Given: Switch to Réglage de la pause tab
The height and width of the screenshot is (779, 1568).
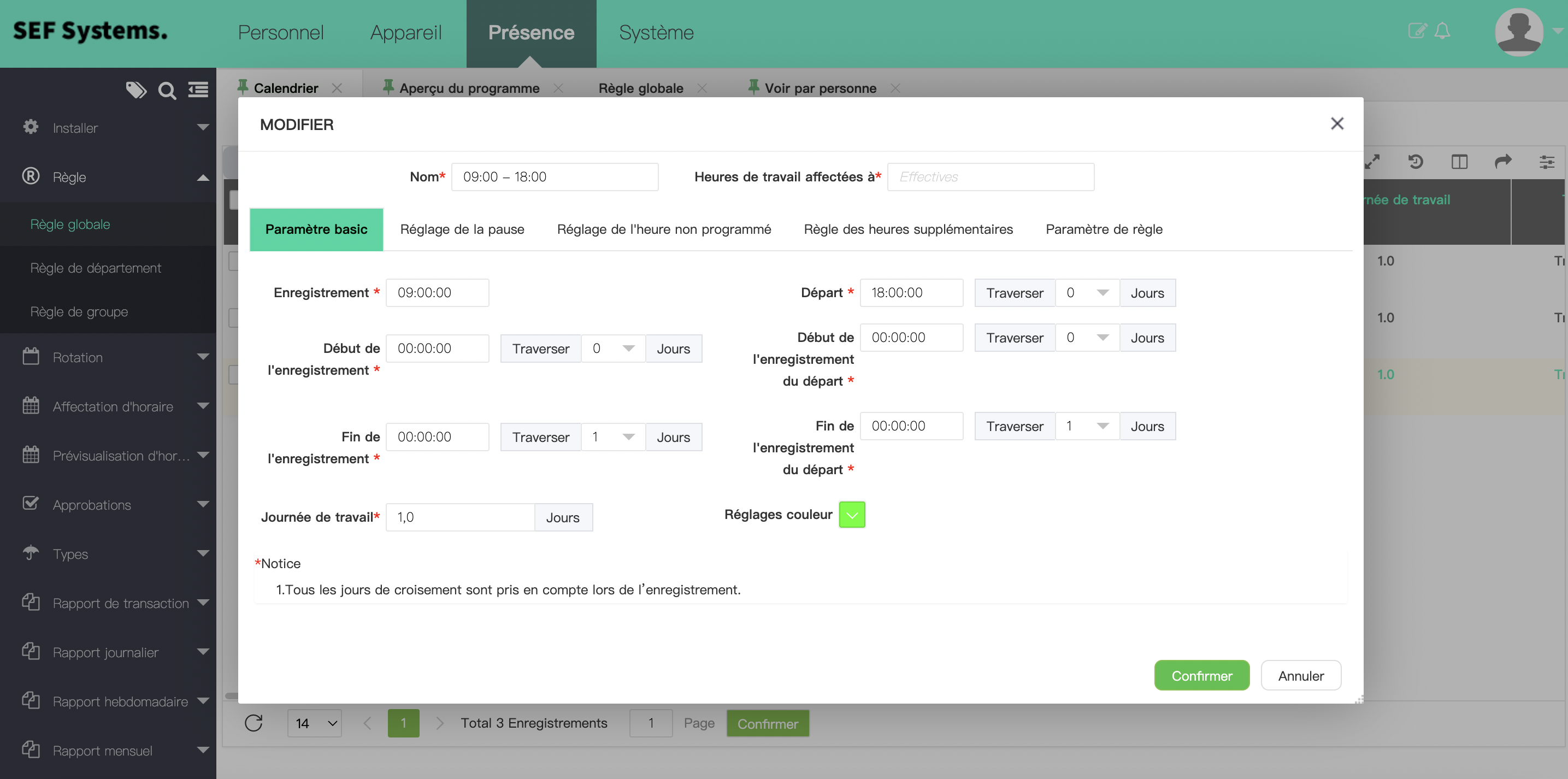Looking at the screenshot, I should click(x=462, y=229).
